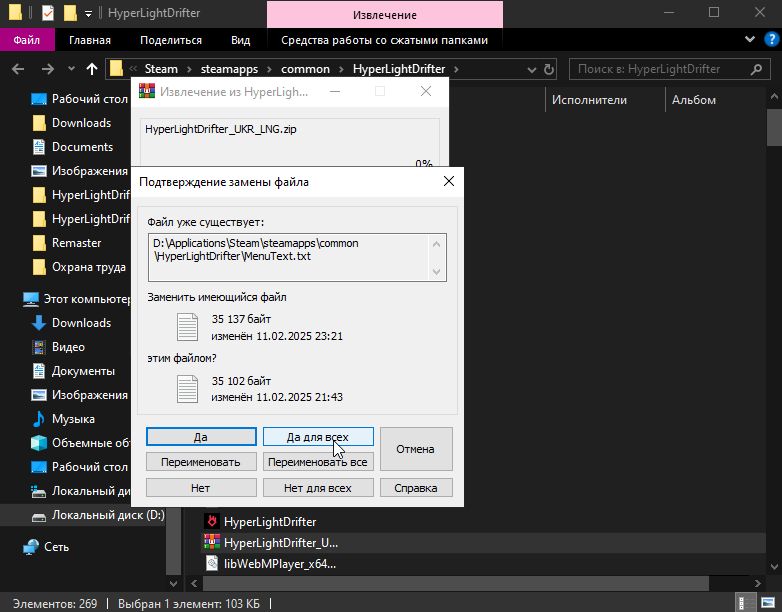Cancel extraction with Отмена button
Screen dimensions: 782x612
416,449
